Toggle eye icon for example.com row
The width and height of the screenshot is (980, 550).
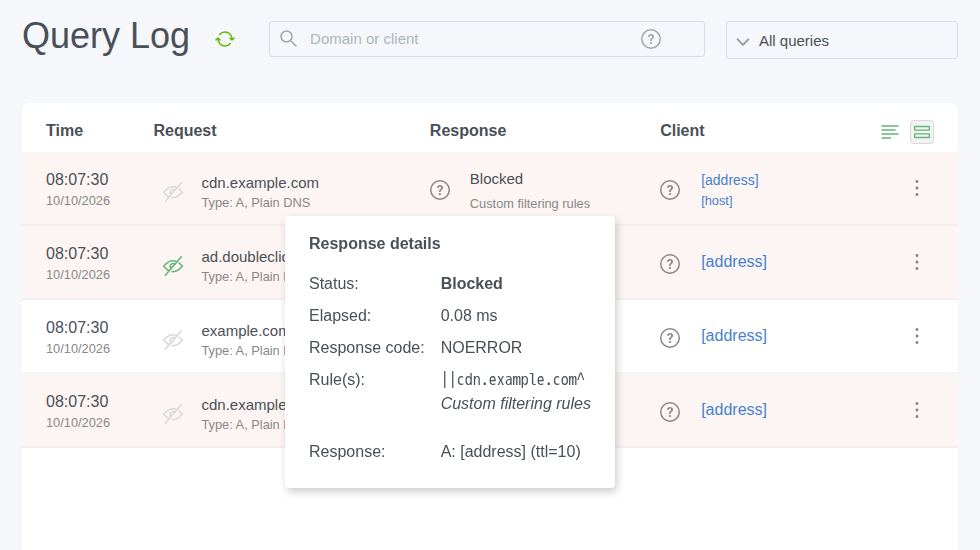pyautogui.click(x=173, y=339)
